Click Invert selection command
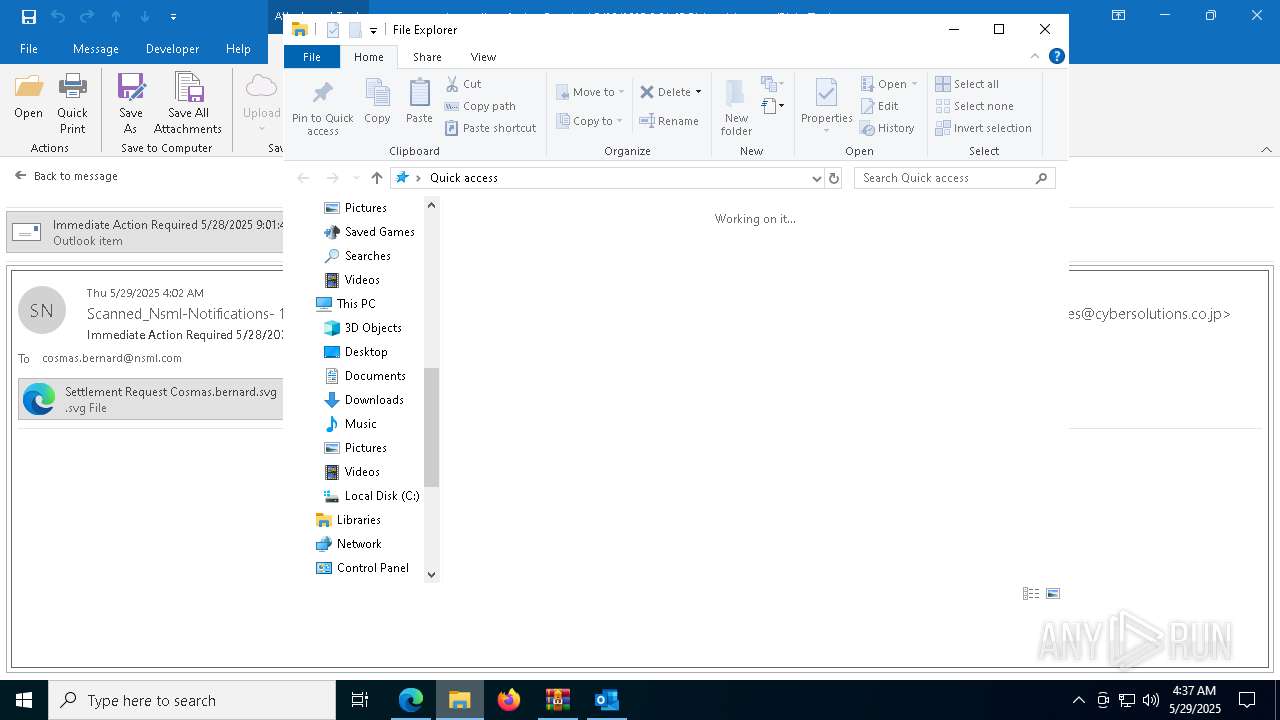 (x=983, y=128)
